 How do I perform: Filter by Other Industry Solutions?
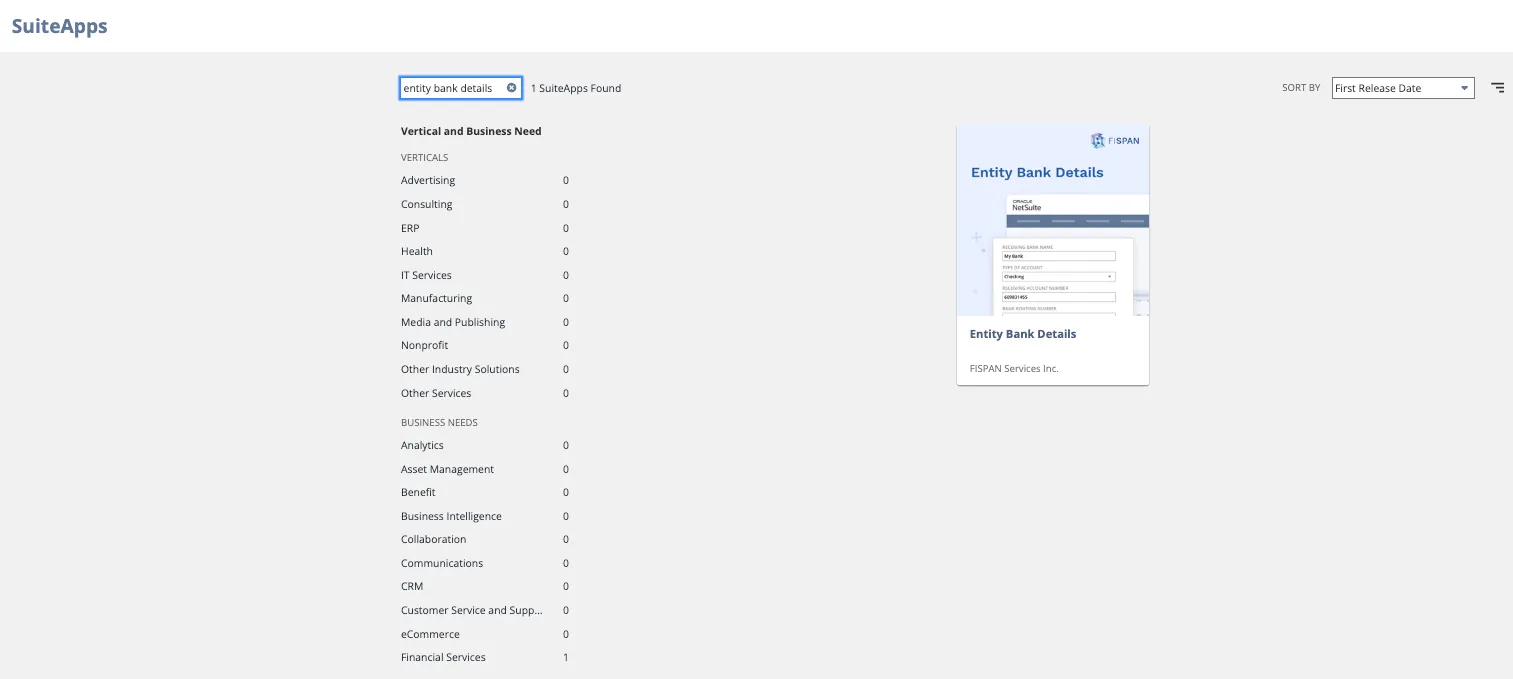coord(460,369)
